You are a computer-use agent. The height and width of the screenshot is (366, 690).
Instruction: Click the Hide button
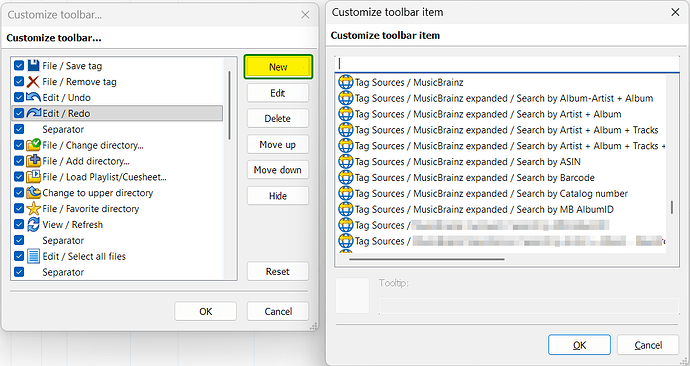click(x=278, y=196)
